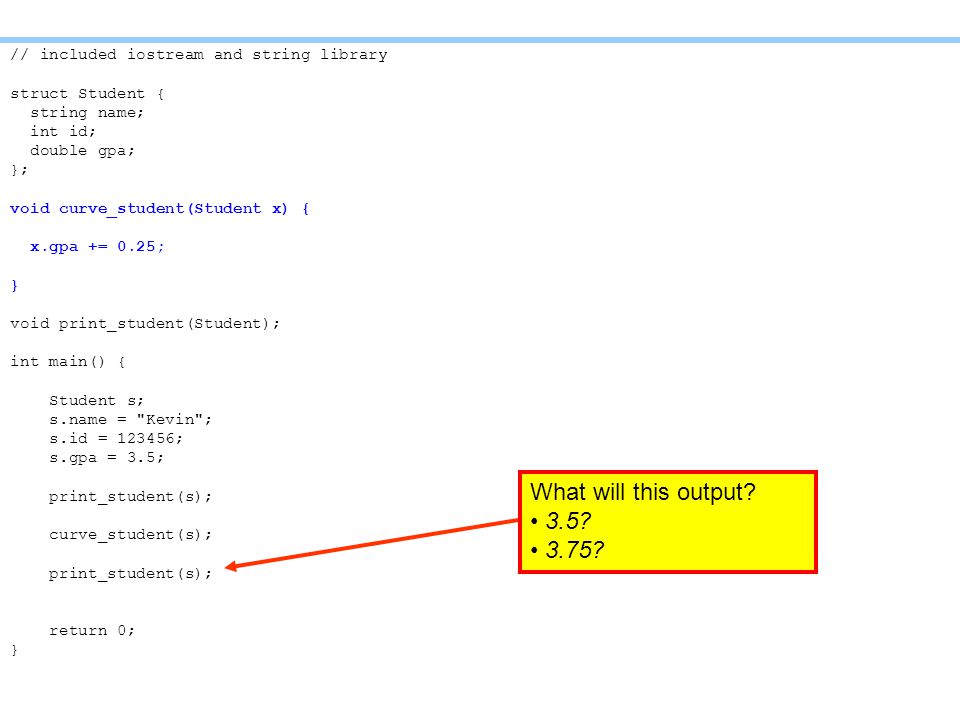Click the 'curve_student(s);' call line
Screen dimensions: 960x720
(130, 534)
